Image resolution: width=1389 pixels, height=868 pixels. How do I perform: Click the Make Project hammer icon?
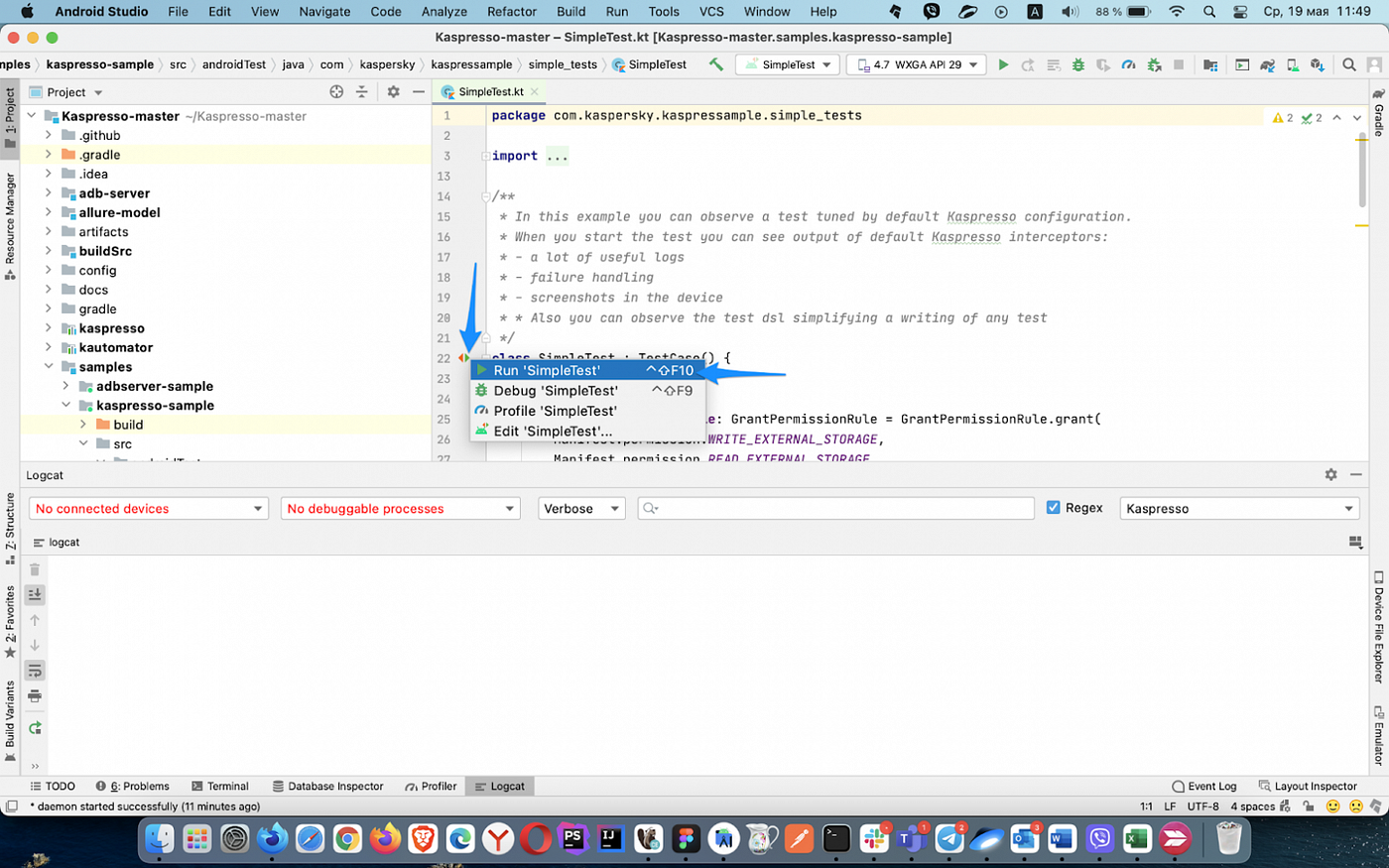click(715, 64)
